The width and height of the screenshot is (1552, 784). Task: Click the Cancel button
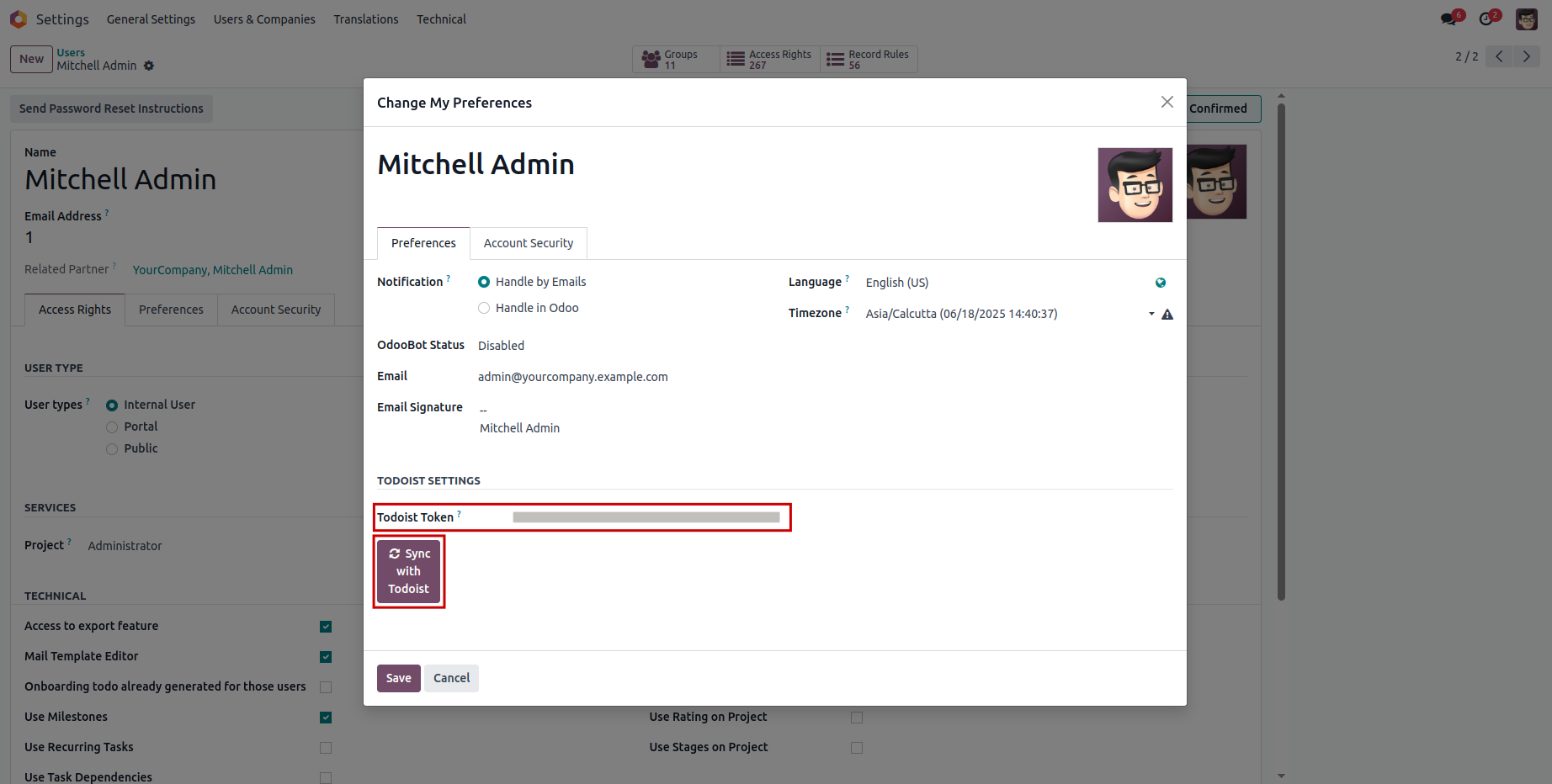tap(452, 678)
